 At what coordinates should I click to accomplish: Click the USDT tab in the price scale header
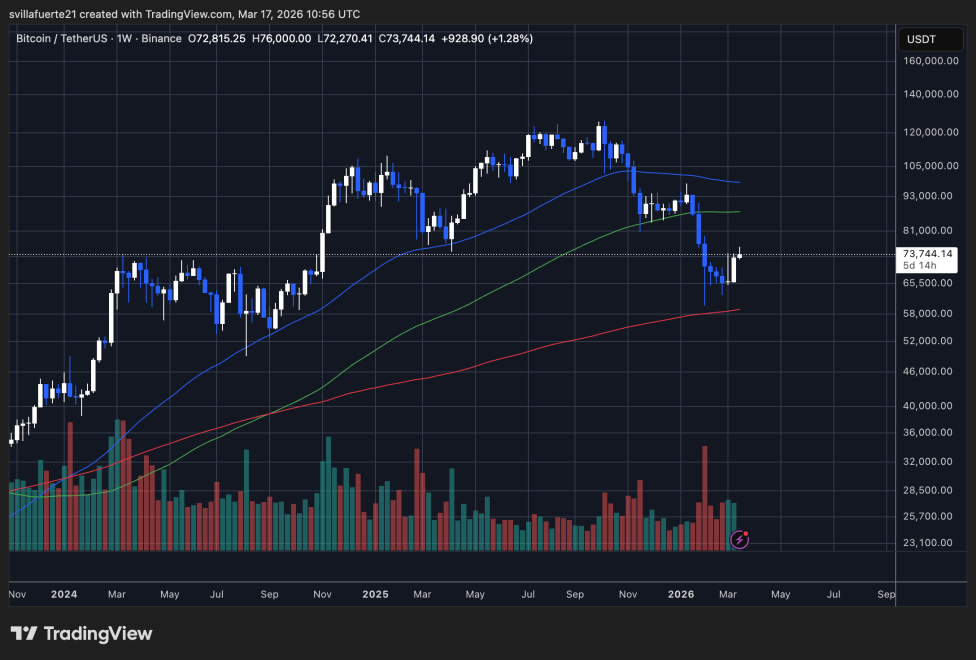930,39
